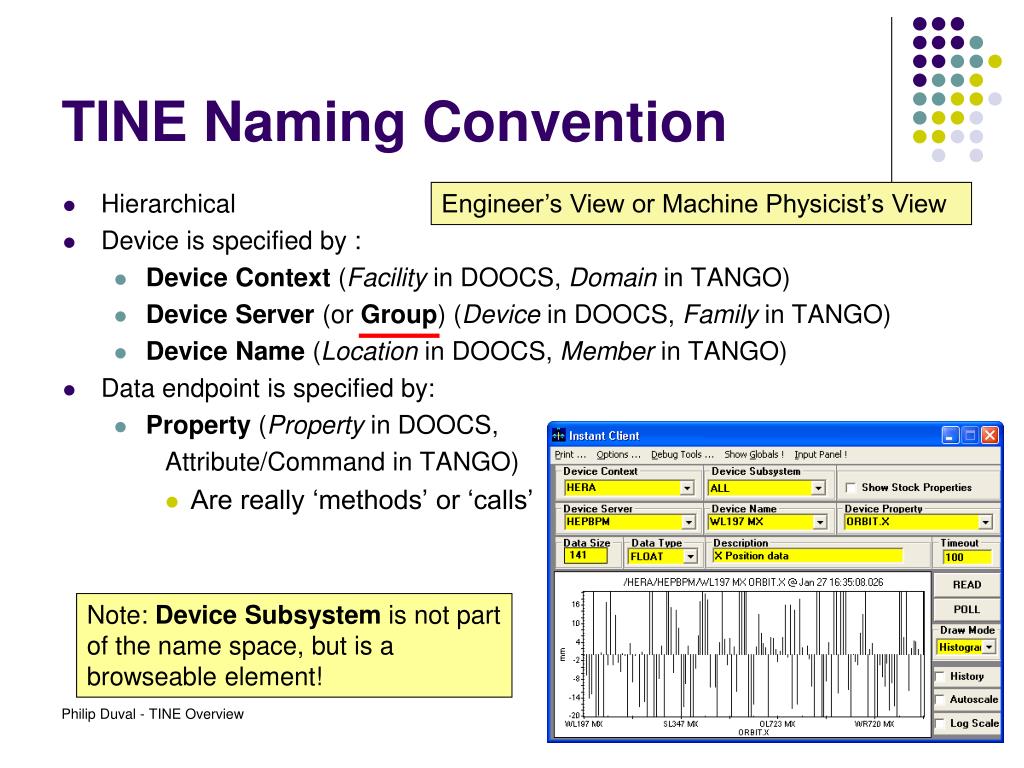Image resolution: width=1024 pixels, height=768 pixels.
Task: Toggle the Autoscale checkbox
Action: (x=940, y=700)
